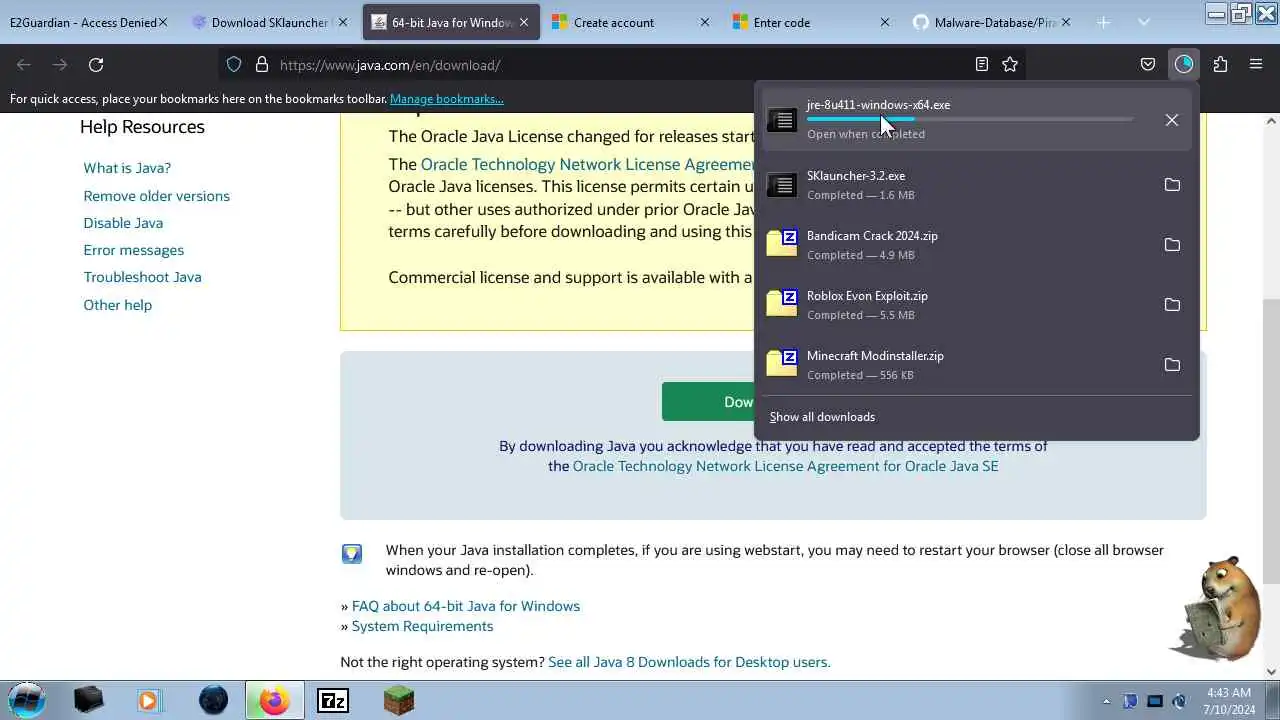Open the media player taskbar icon
The image size is (1280, 720).
click(148, 700)
